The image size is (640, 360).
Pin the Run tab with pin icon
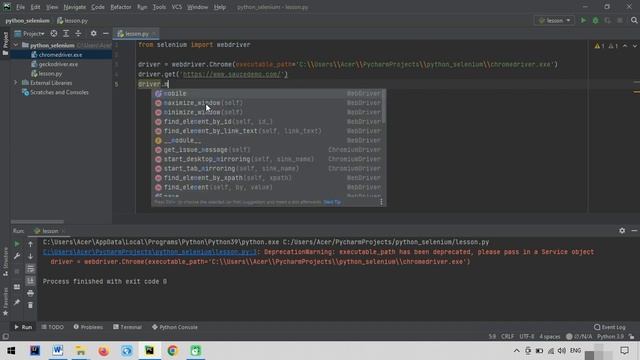[x=17, y=302]
